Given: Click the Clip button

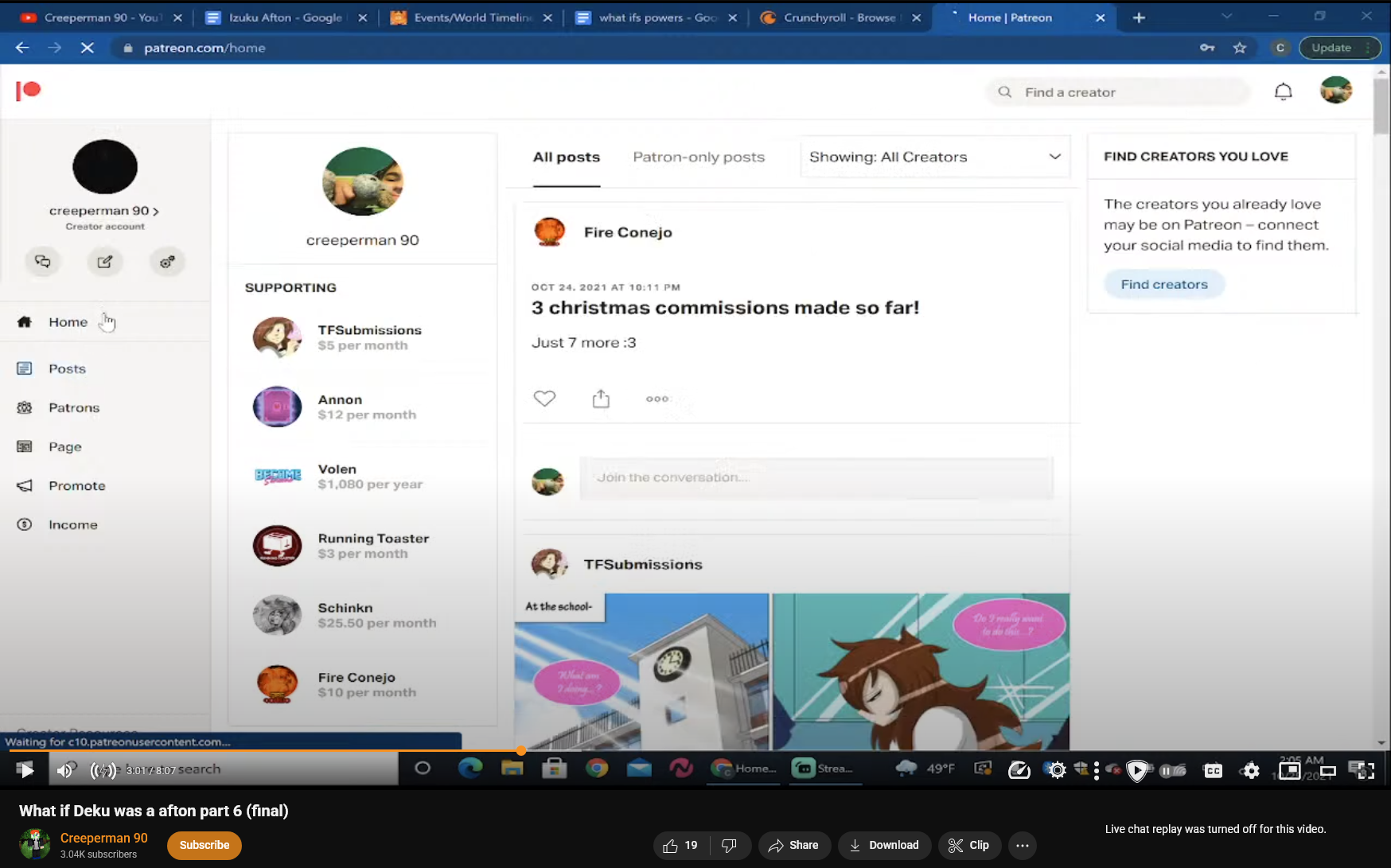Looking at the screenshot, I should pos(968,845).
